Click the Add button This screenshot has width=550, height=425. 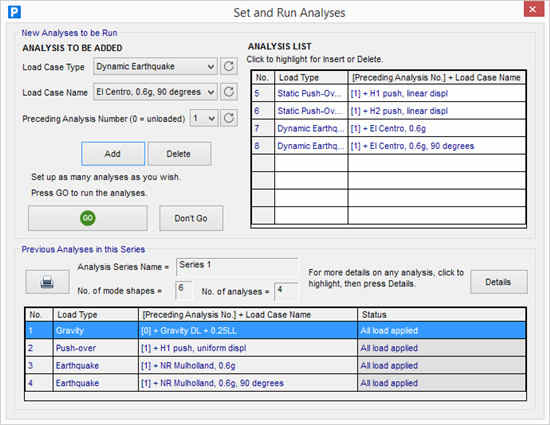coord(113,154)
